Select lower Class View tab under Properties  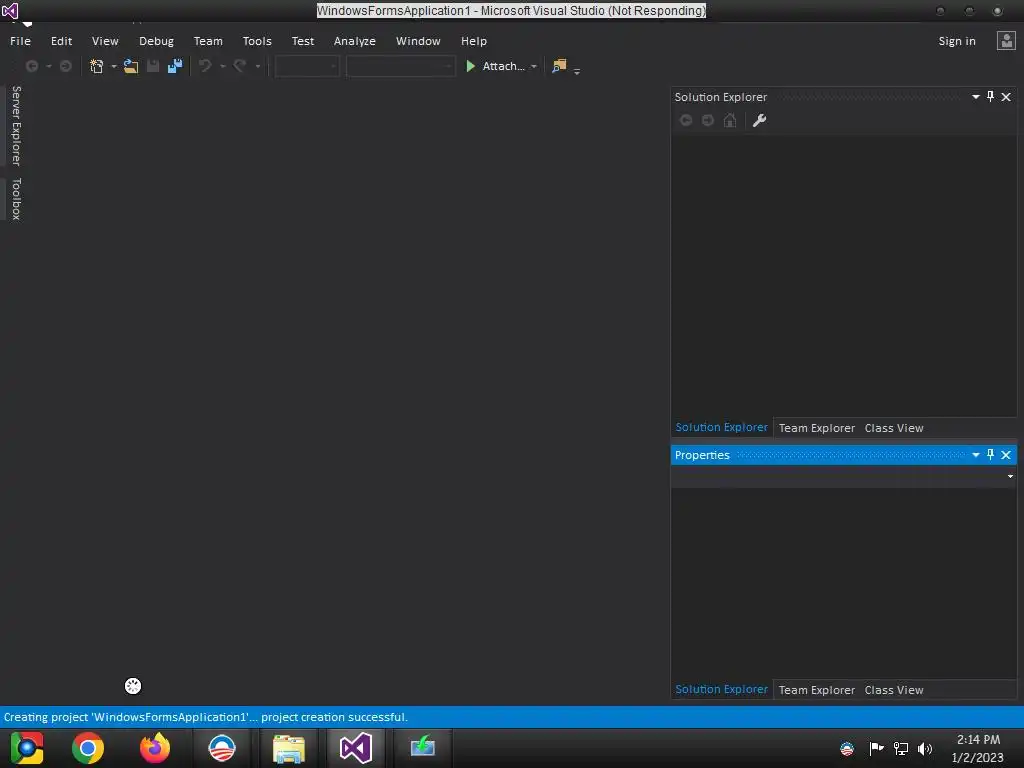click(894, 690)
